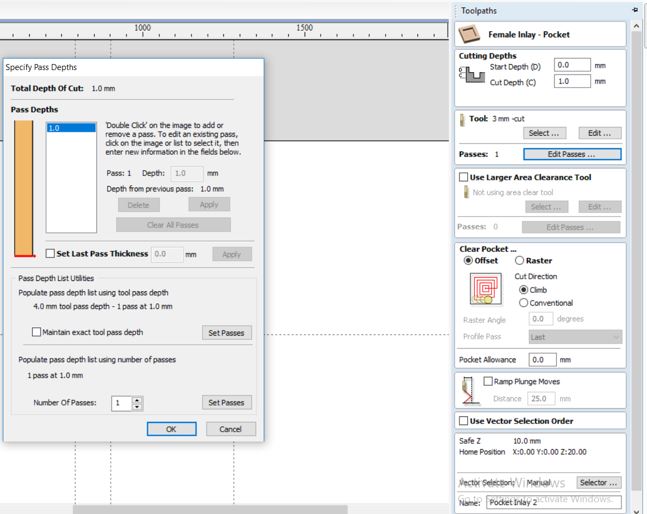Click the 1000 mark on the ruler

[x=142, y=28]
